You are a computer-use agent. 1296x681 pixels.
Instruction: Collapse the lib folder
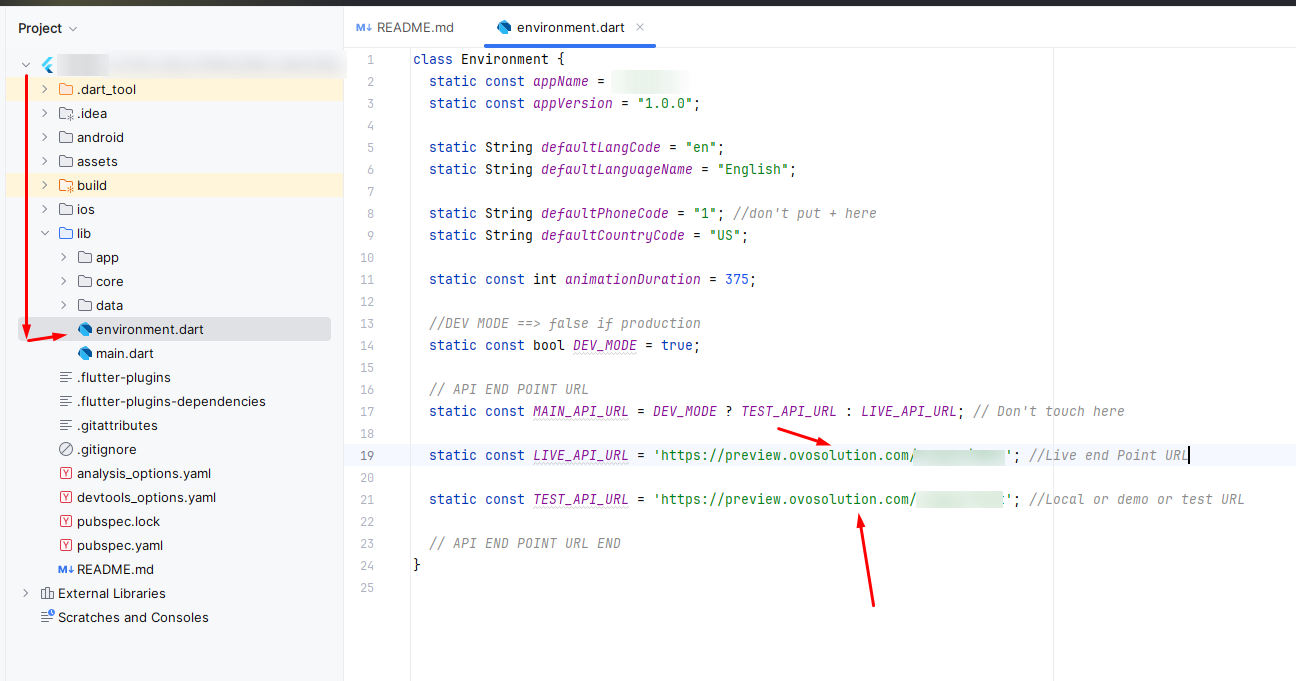43,233
